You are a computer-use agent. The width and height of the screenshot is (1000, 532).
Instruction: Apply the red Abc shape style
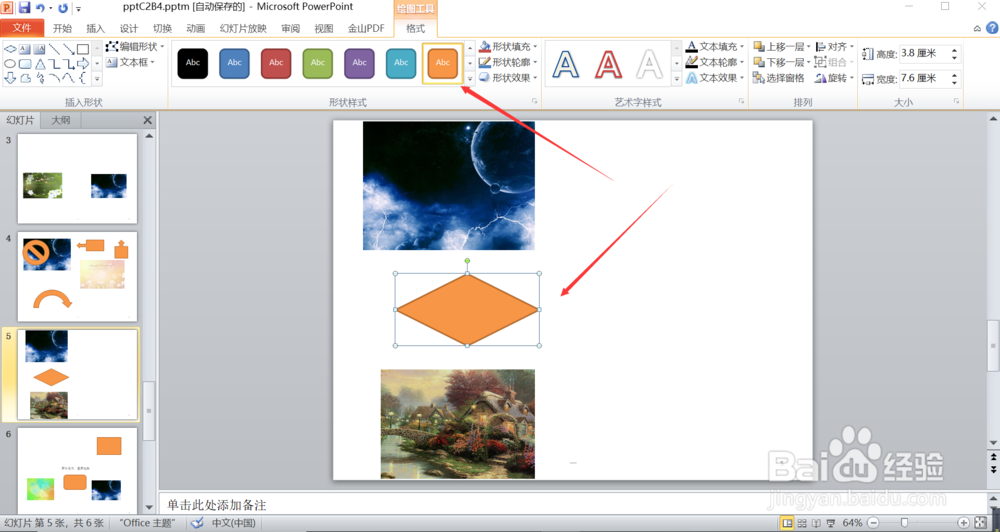coord(276,63)
